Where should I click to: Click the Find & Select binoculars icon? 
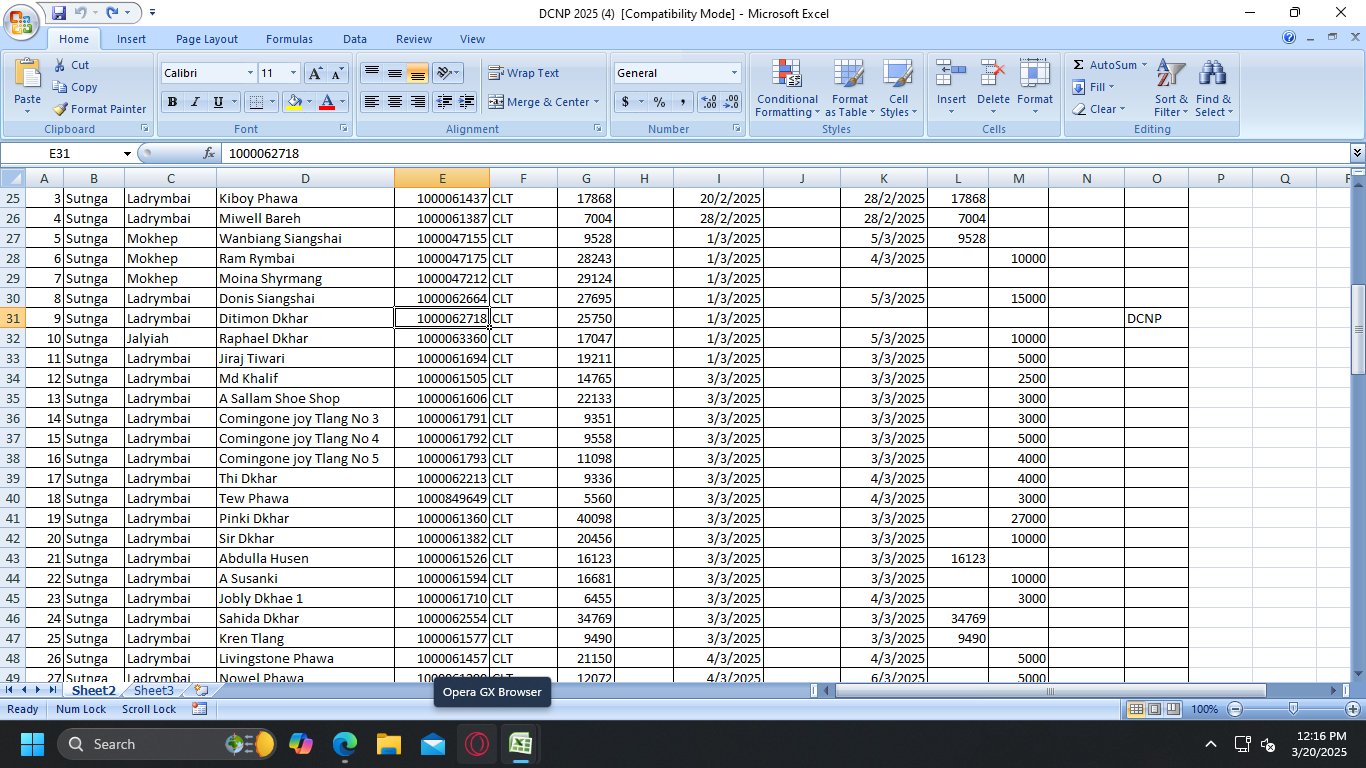(x=1213, y=88)
